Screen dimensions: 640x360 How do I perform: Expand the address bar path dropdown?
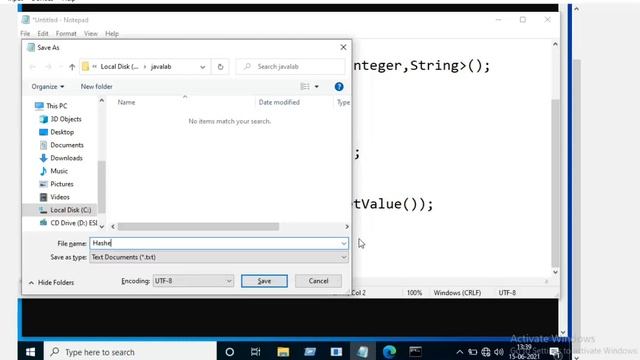pos(202,67)
